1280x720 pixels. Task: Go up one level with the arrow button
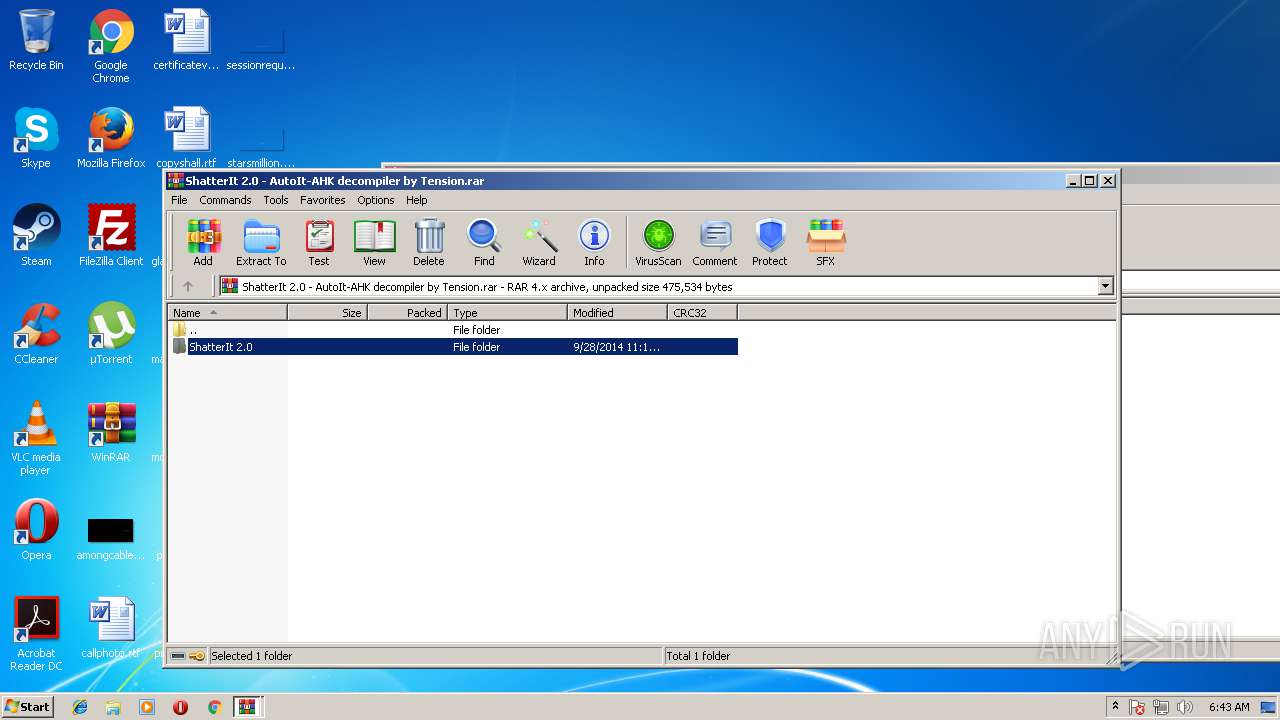tap(187, 286)
